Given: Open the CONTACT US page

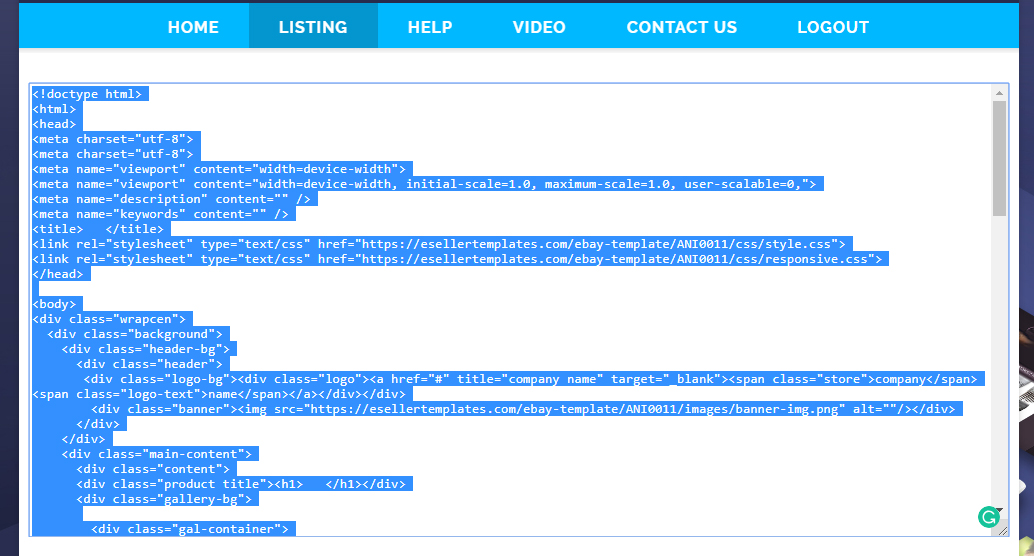Looking at the screenshot, I should pyautogui.click(x=682, y=27).
